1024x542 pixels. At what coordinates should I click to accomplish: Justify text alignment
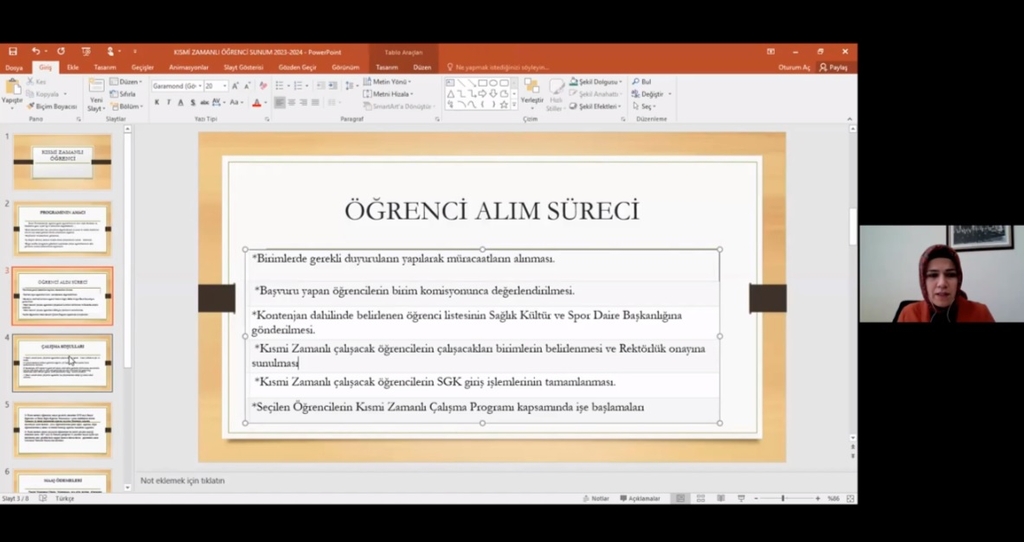(315, 103)
